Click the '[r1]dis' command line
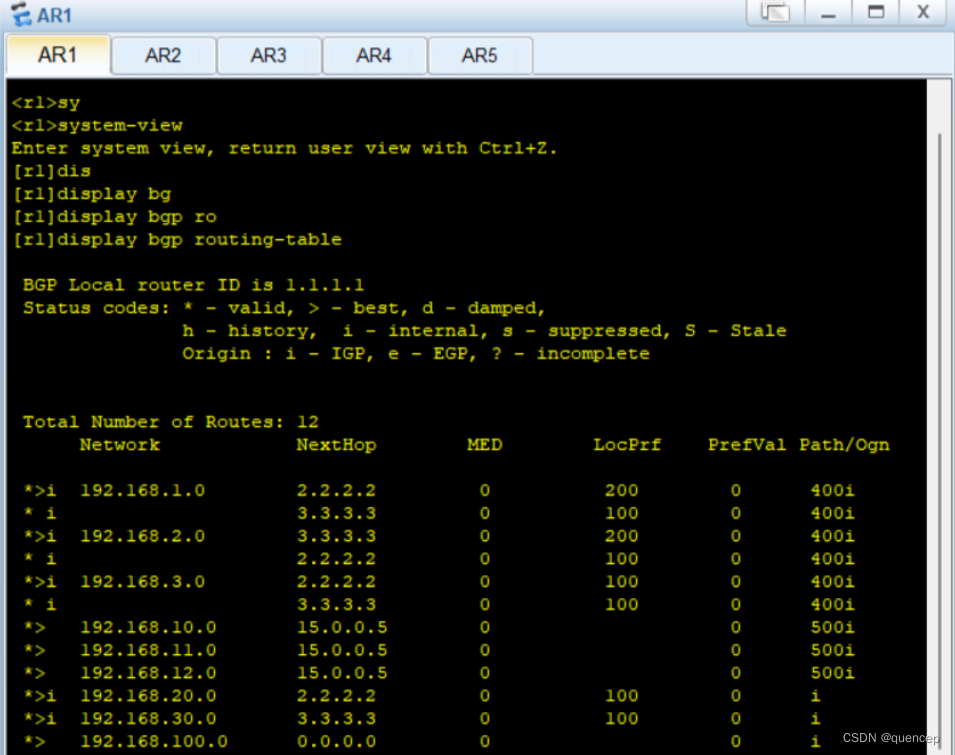 [x=52, y=171]
